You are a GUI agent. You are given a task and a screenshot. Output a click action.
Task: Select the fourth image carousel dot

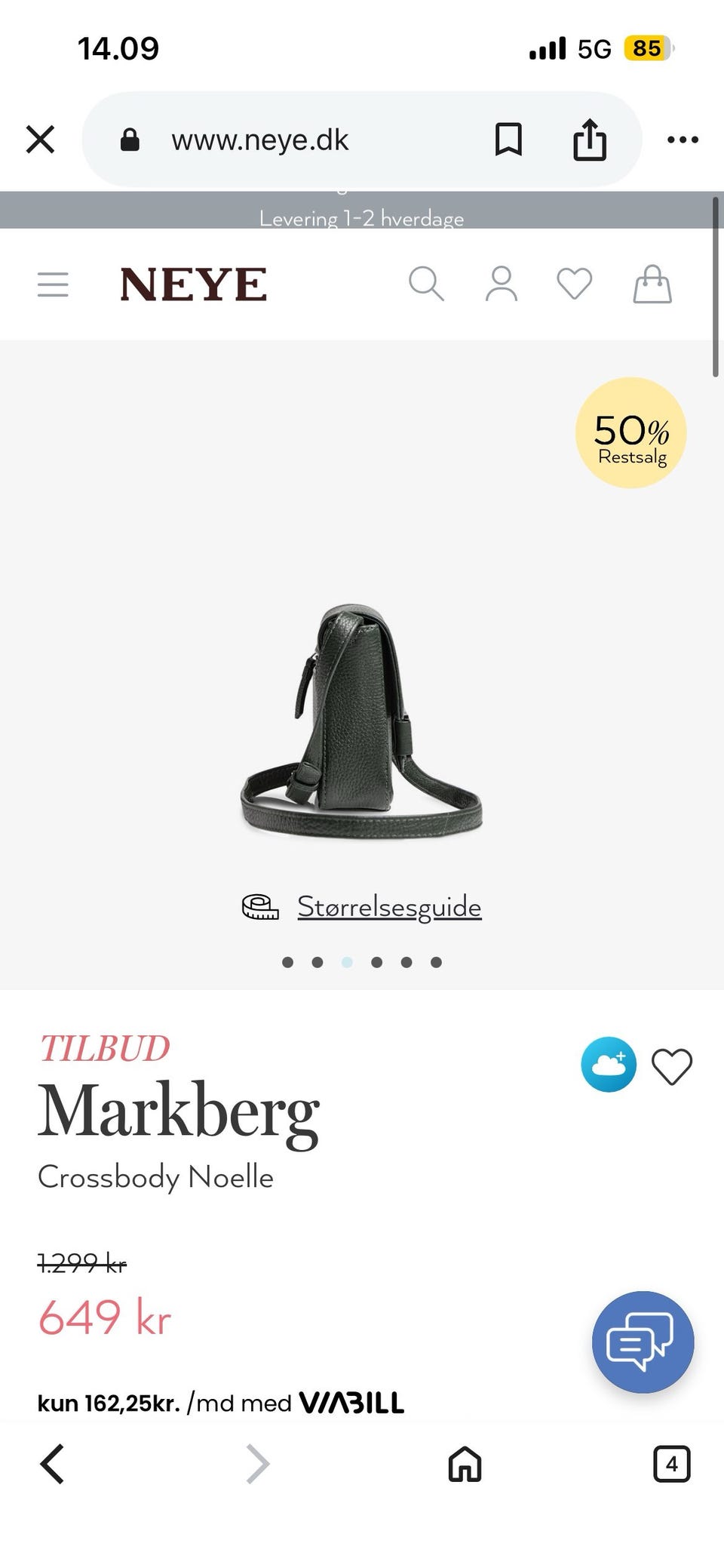coord(377,962)
